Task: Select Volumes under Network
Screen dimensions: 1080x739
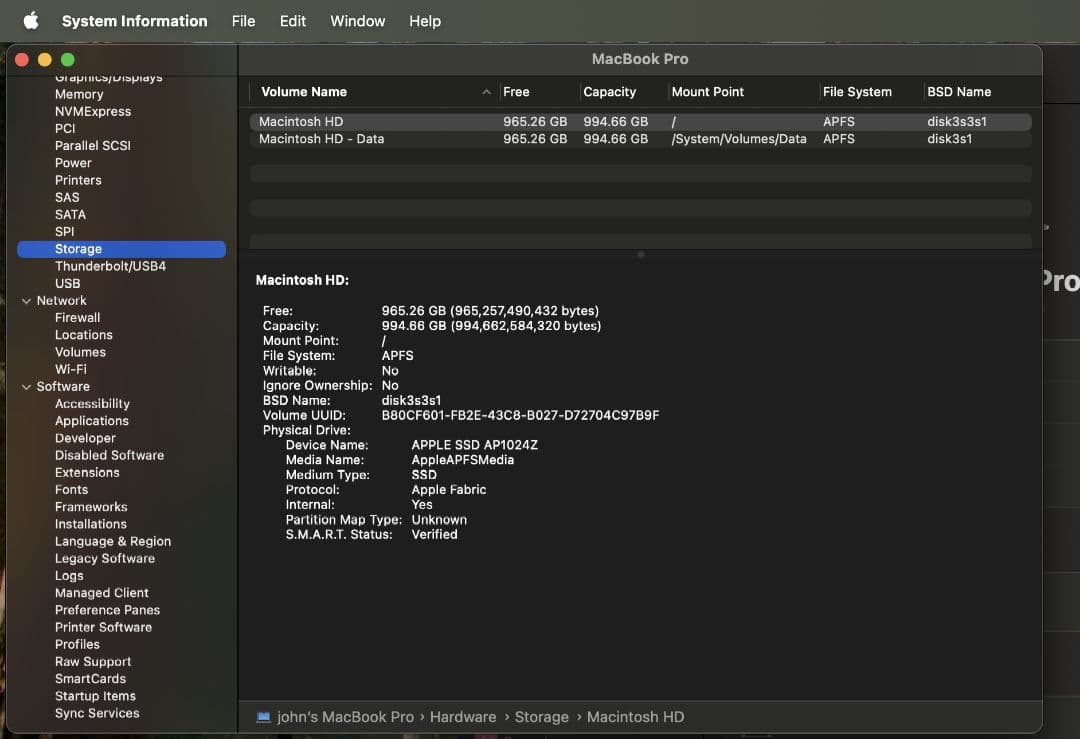Action: pyautogui.click(x=81, y=352)
